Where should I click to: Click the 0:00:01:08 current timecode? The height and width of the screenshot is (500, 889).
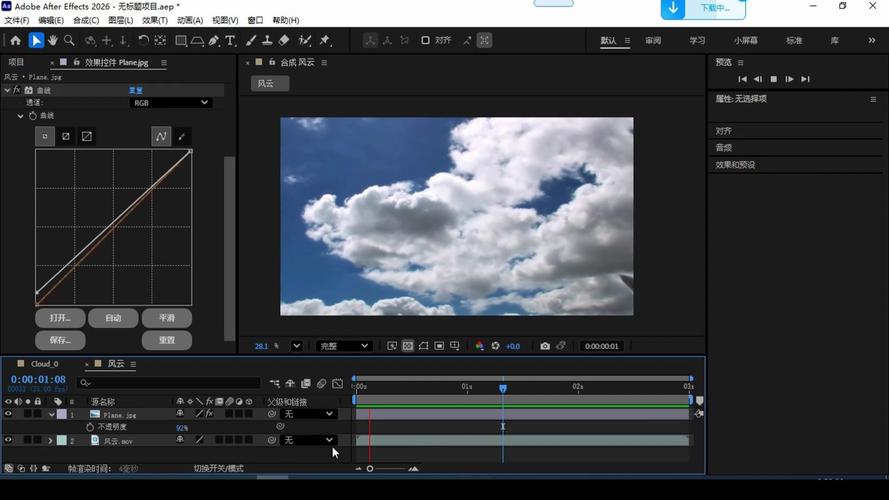pos(38,379)
